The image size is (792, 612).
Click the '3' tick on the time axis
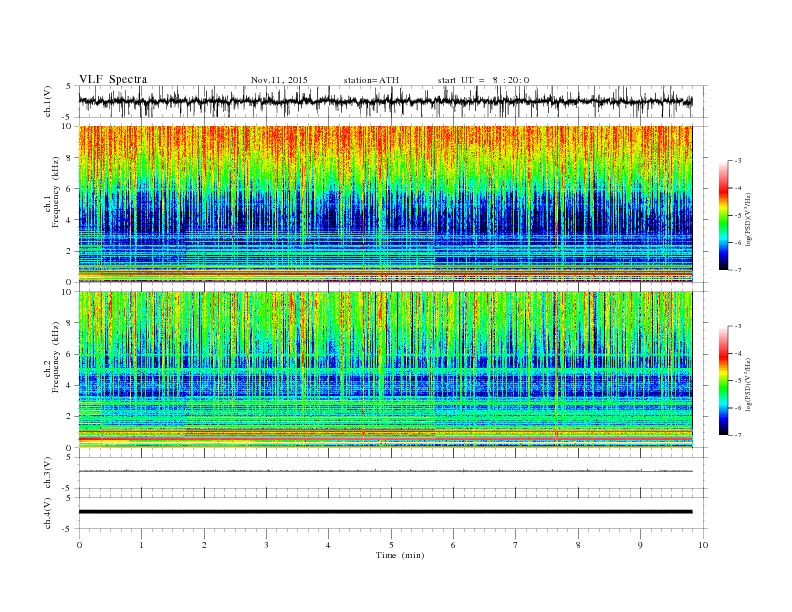(x=266, y=545)
